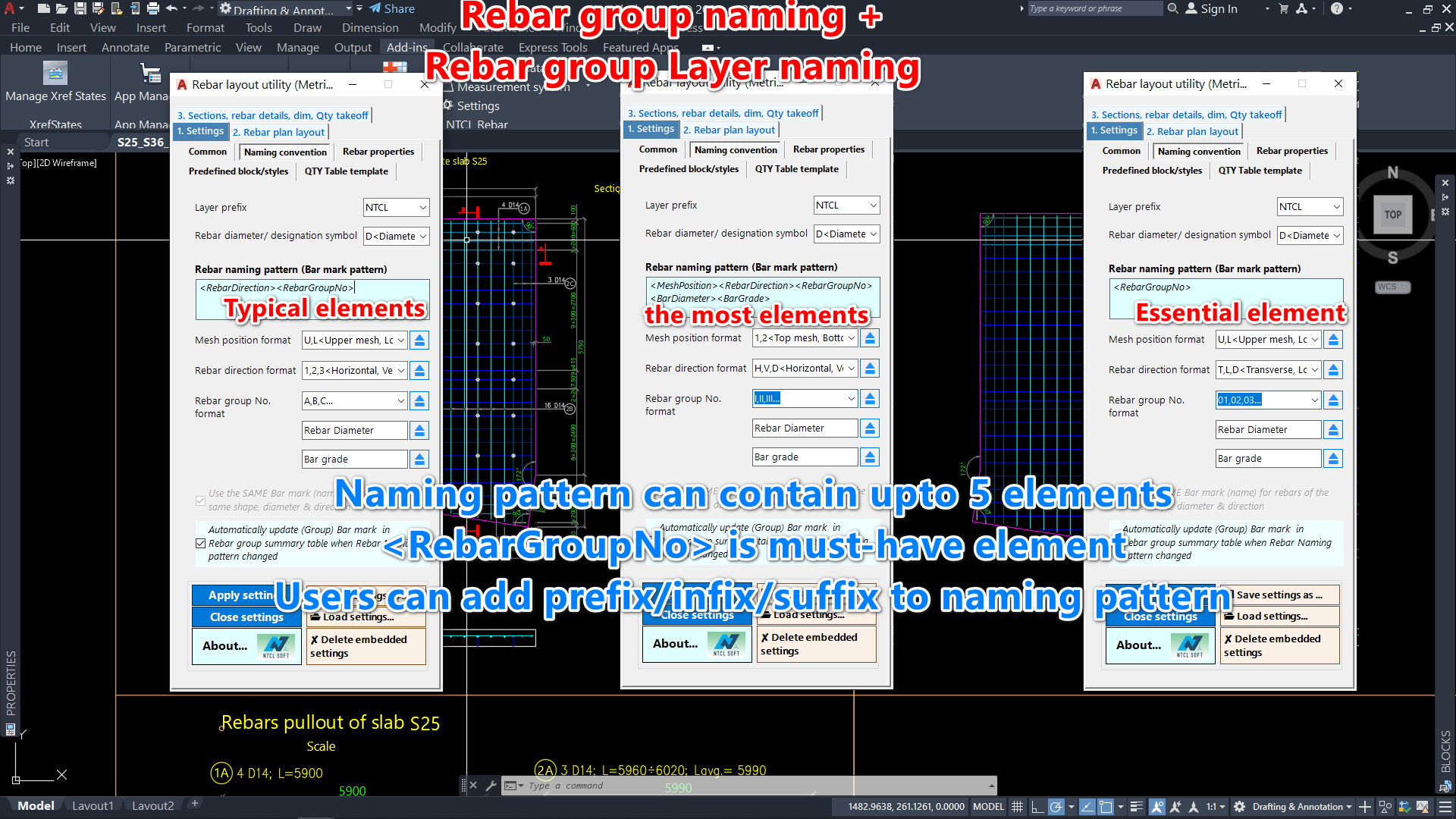Click rebar diameter edit icon in right dialog
Screen dimensions: 1456x819
pyautogui.click(x=1333, y=430)
